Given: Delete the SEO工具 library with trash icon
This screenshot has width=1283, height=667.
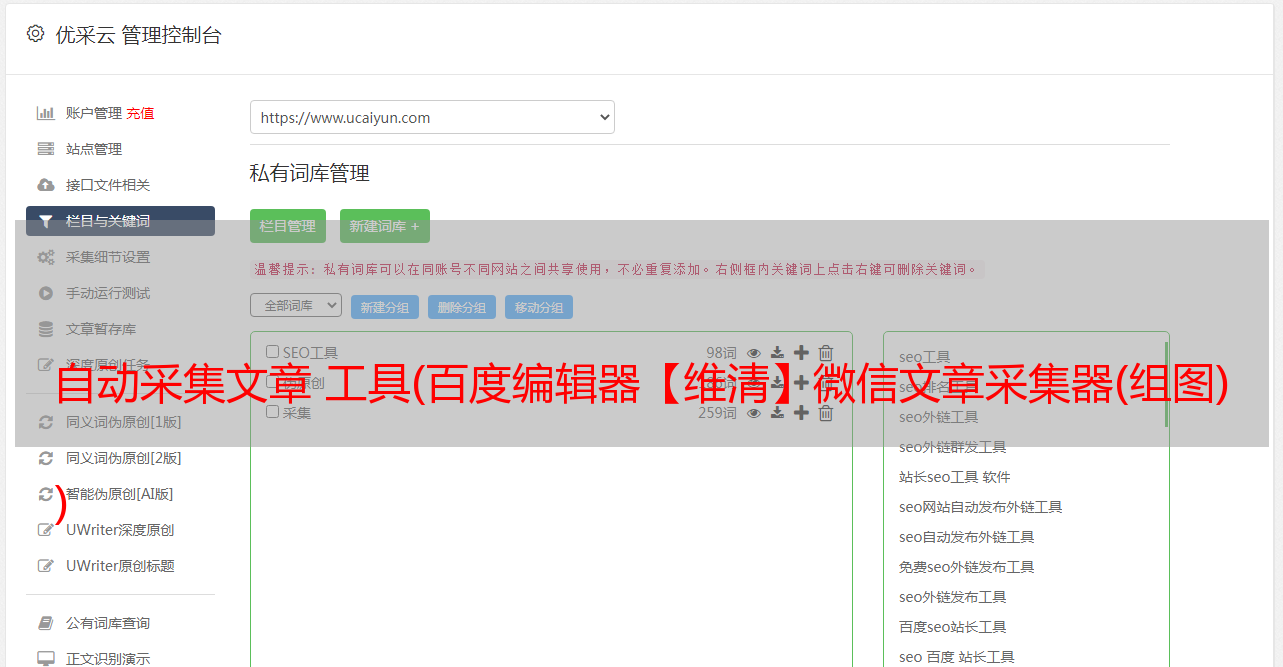Looking at the screenshot, I should 826,352.
